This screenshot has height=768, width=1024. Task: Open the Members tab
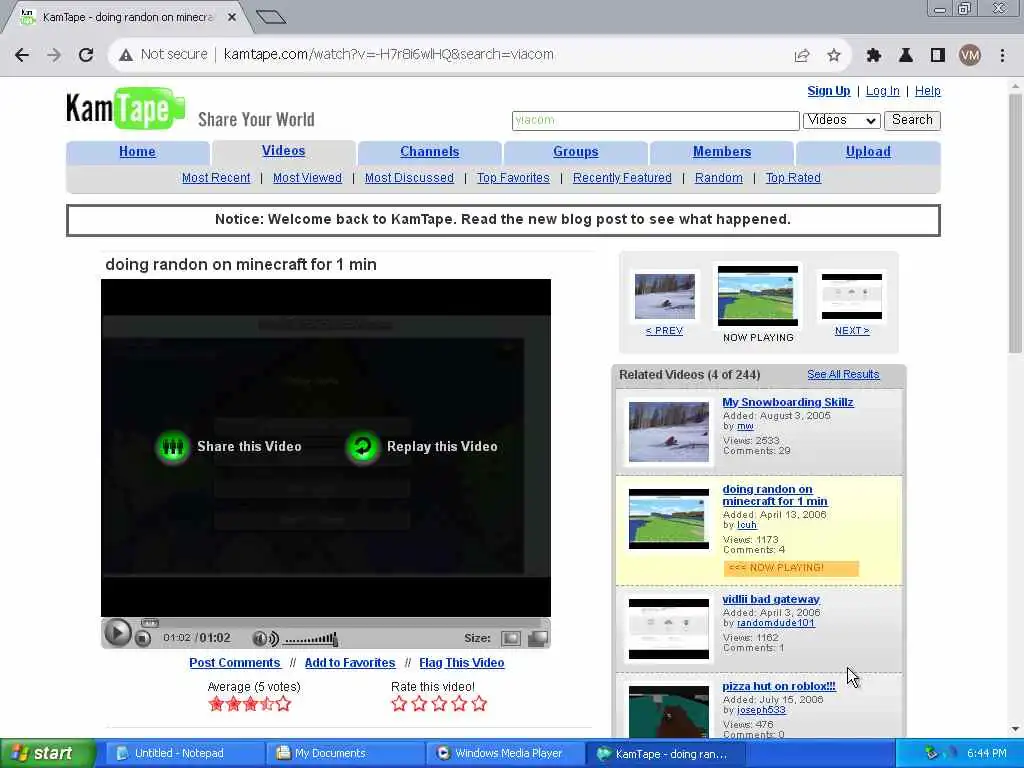pyautogui.click(x=722, y=152)
